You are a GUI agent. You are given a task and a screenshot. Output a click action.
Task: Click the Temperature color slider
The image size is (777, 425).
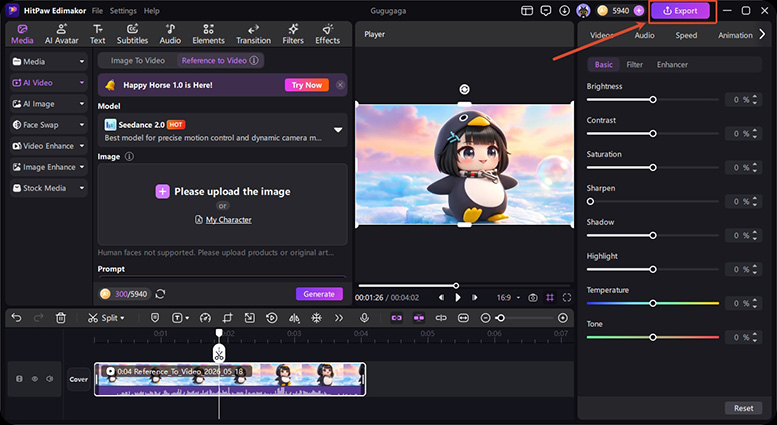tap(653, 303)
